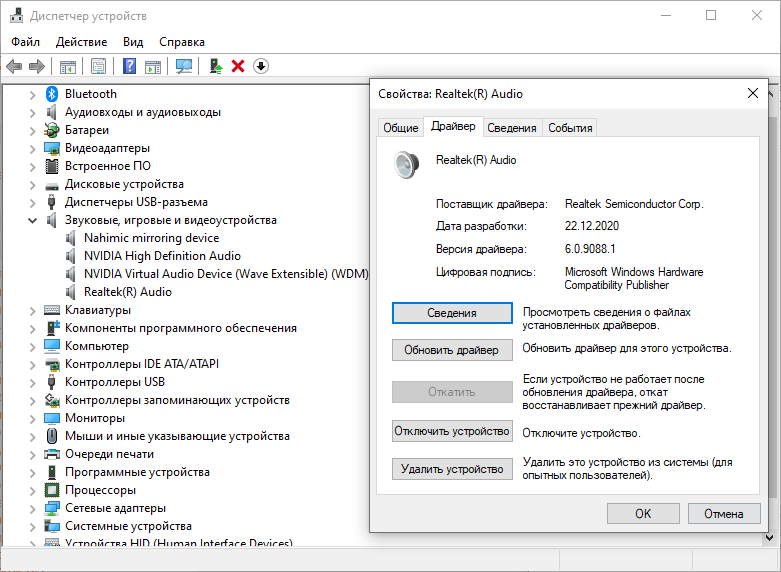Click the blue Help question mark toolbar icon
The height and width of the screenshot is (572, 781).
(130, 66)
